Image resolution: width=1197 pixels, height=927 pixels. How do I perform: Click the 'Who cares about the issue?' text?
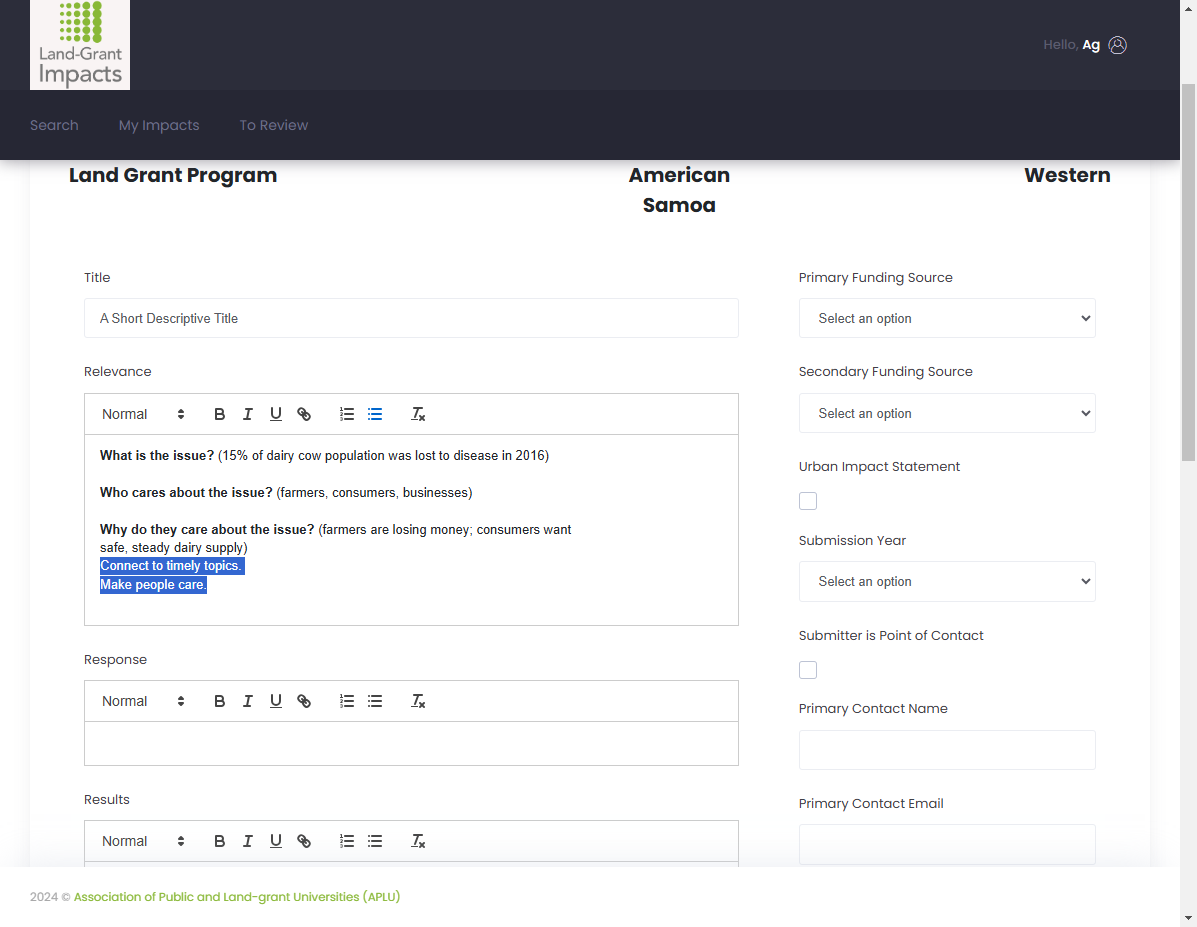pos(186,493)
